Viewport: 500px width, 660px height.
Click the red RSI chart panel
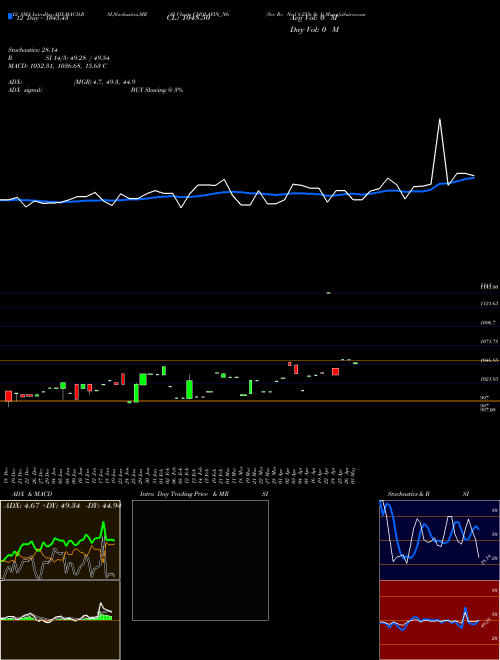439,620
